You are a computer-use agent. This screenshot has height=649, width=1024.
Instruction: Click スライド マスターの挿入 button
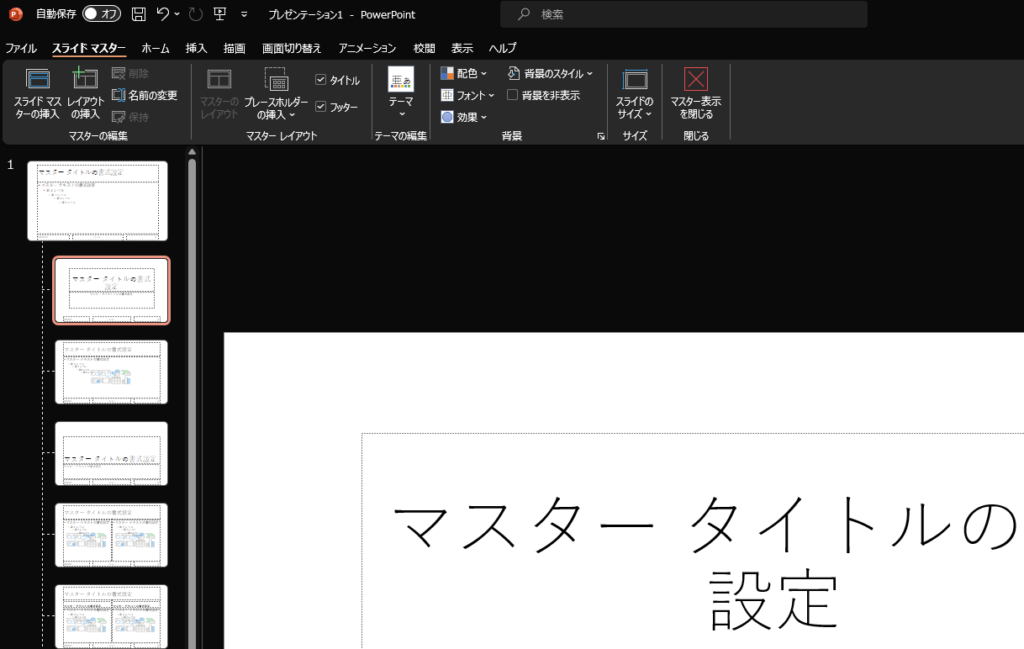(x=37, y=93)
